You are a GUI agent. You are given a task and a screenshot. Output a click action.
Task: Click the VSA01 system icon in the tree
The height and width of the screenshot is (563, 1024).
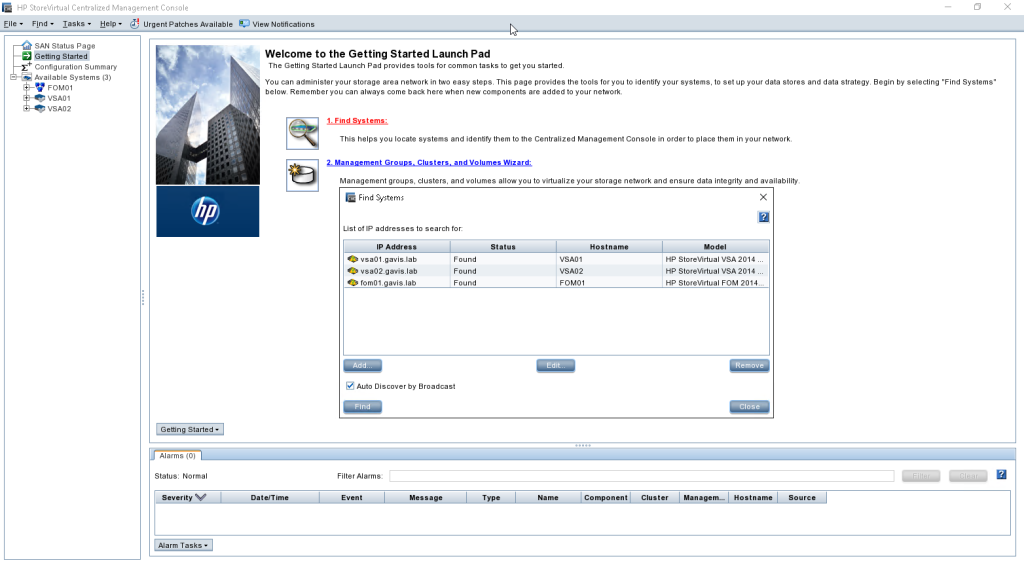pos(40,98)
